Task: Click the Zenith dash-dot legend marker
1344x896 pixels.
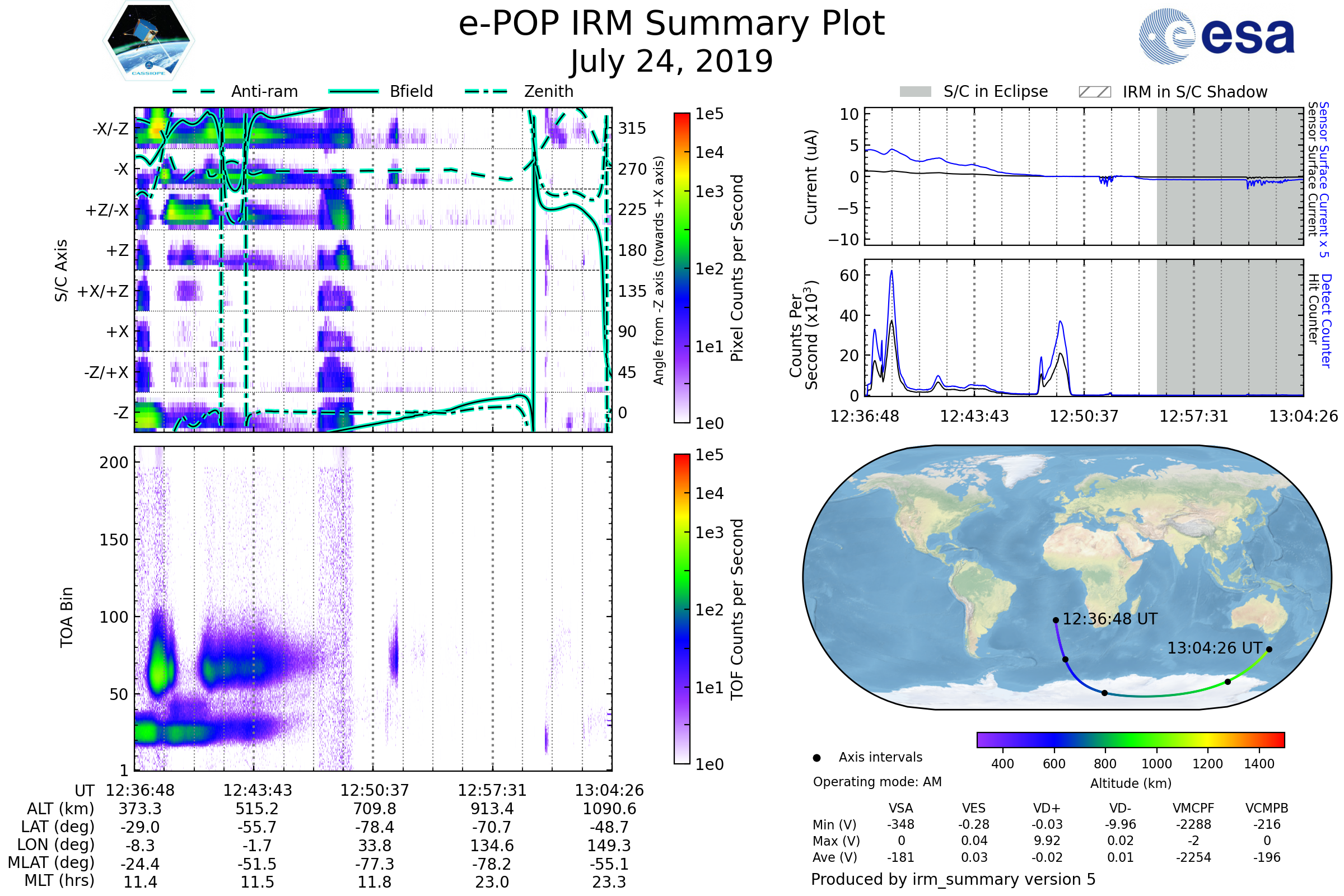Action: 486,91
